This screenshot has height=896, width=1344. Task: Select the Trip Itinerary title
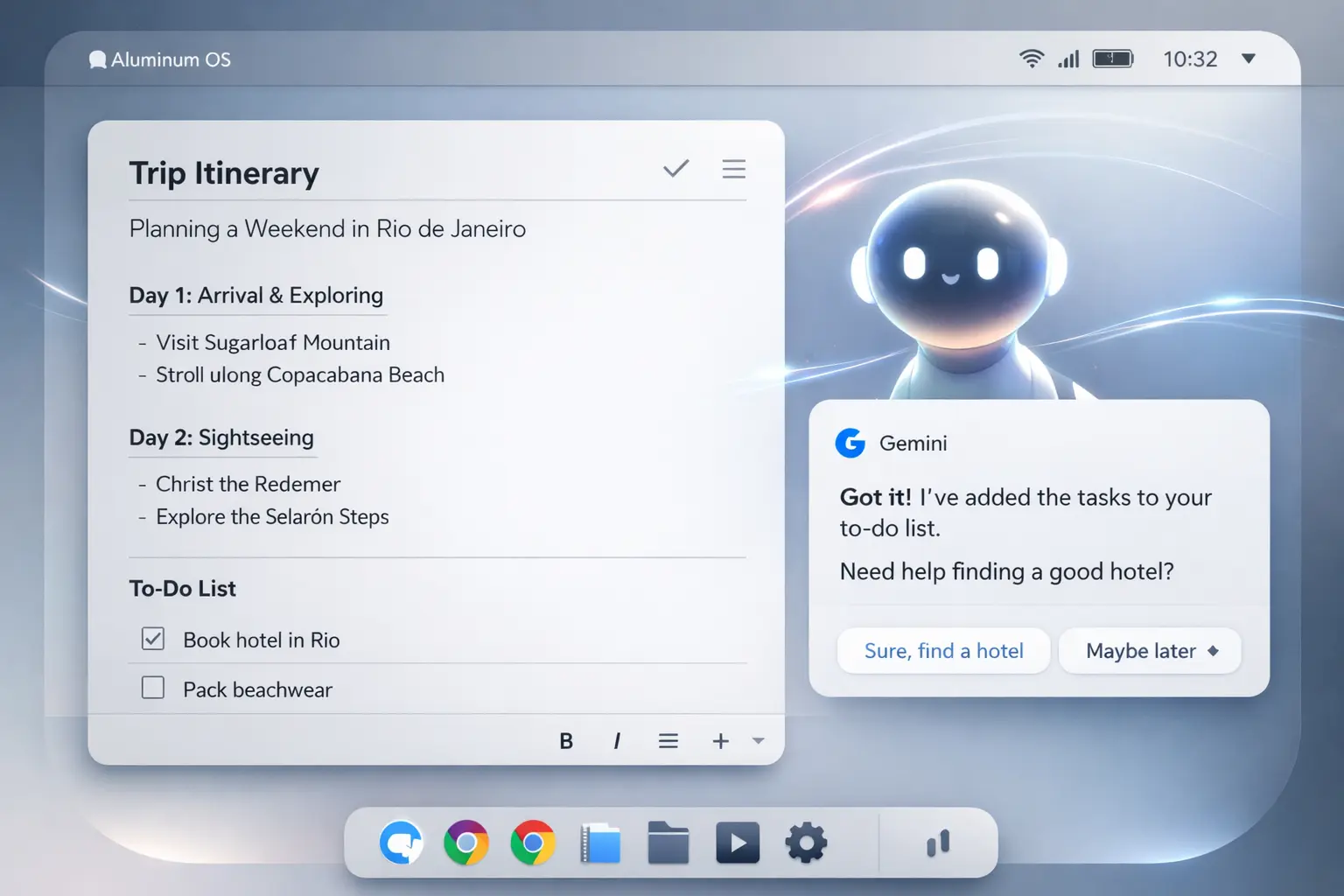click(224, 172)
